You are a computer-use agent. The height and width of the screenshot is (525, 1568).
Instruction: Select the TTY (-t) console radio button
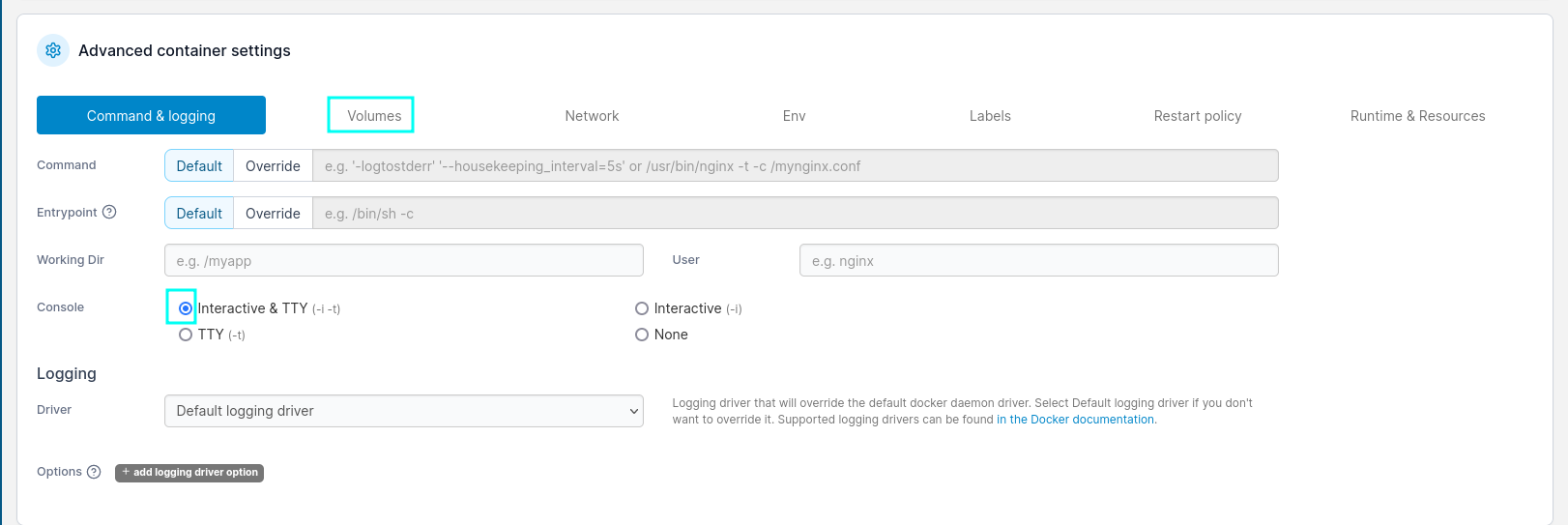(186, 335)
